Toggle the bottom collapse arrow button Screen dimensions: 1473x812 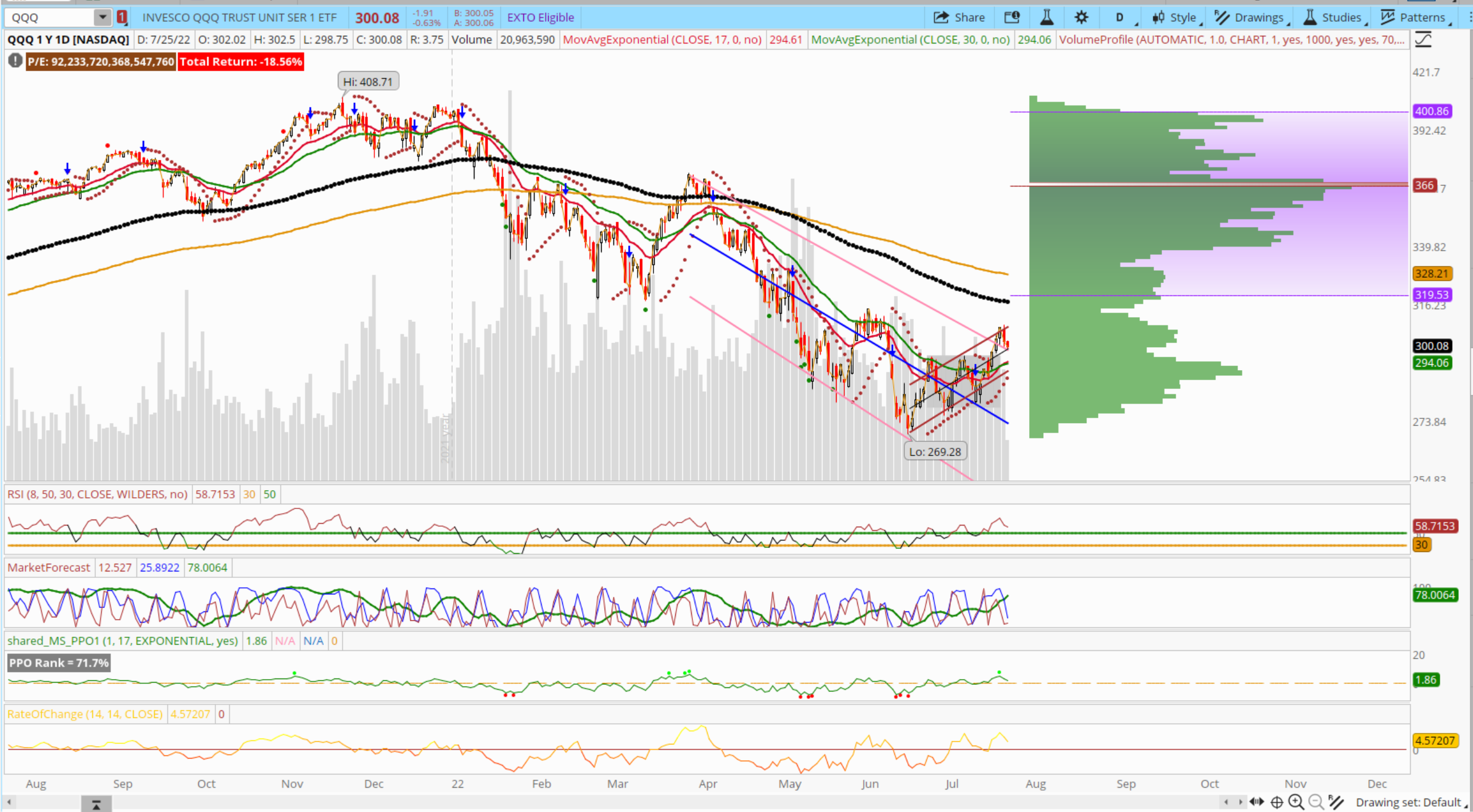click(96, 804)
